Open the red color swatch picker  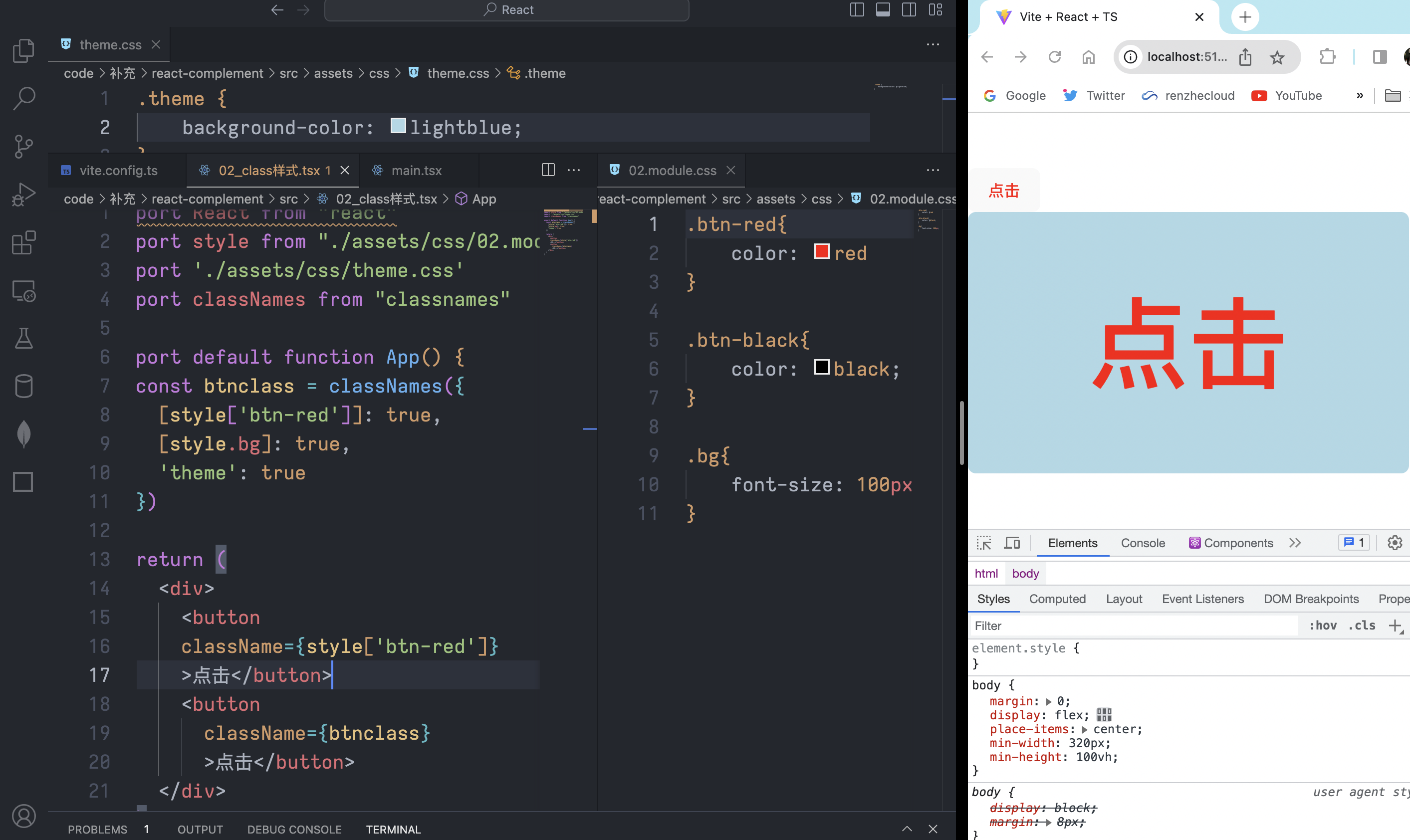[x=822, y=251]
